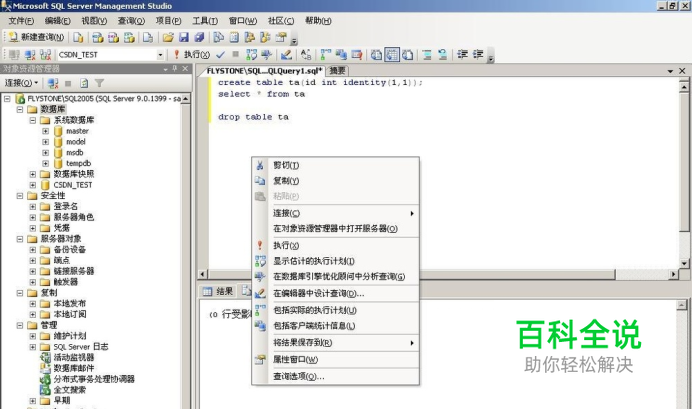Open the Connect (连接) dropdown in Object Explorer

click(x=21, y=83)
